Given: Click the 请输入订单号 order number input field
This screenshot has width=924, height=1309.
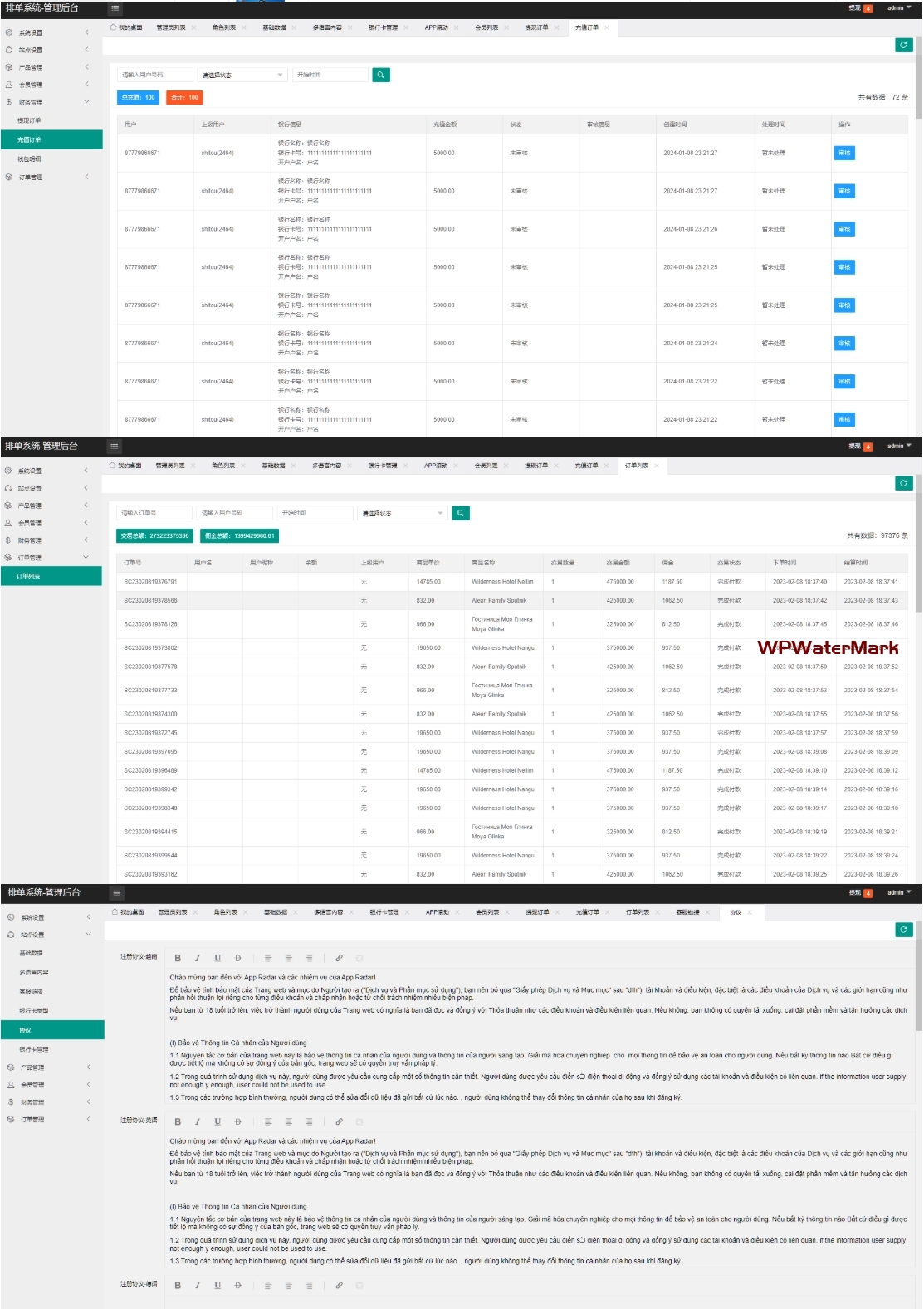Looking at the screenshot, I should tap(154, 513).
